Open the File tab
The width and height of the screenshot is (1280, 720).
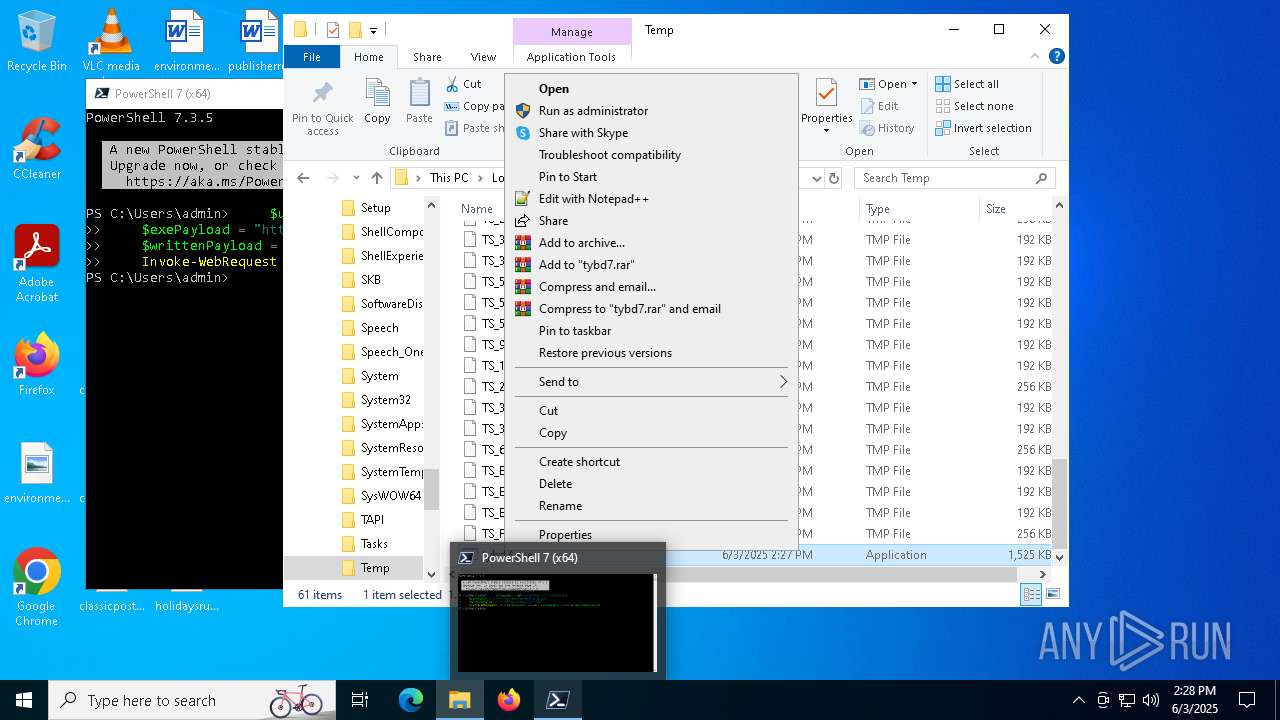(x=312, y=57)
